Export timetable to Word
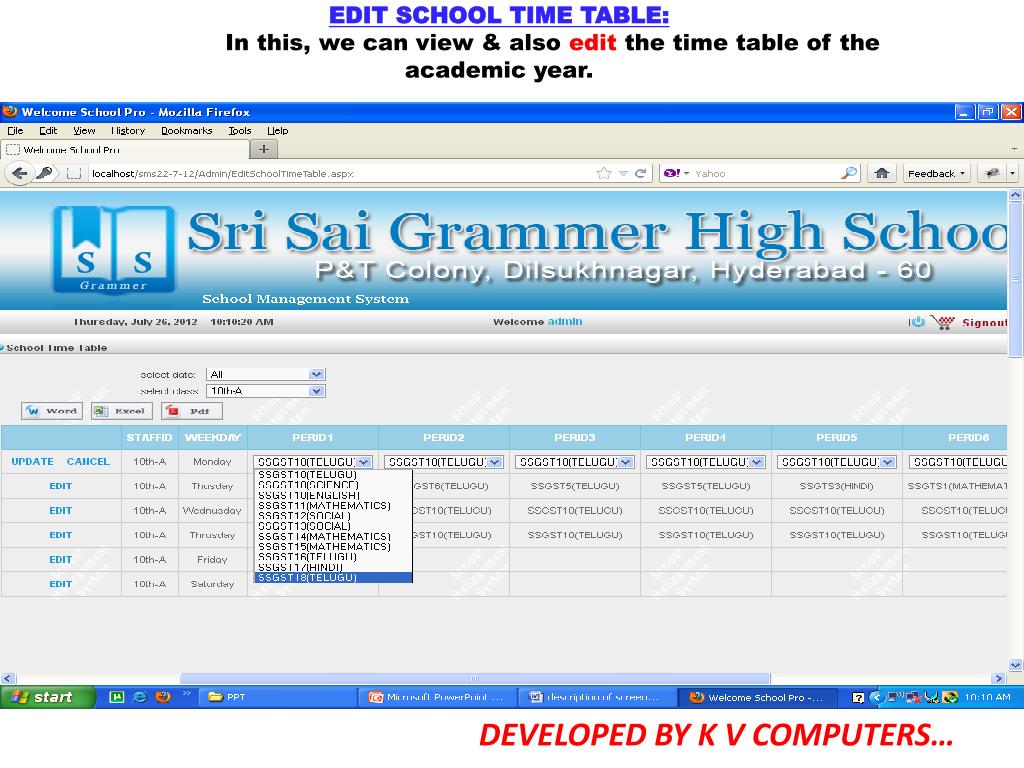The image size is (1024, 768). point(52,411)
